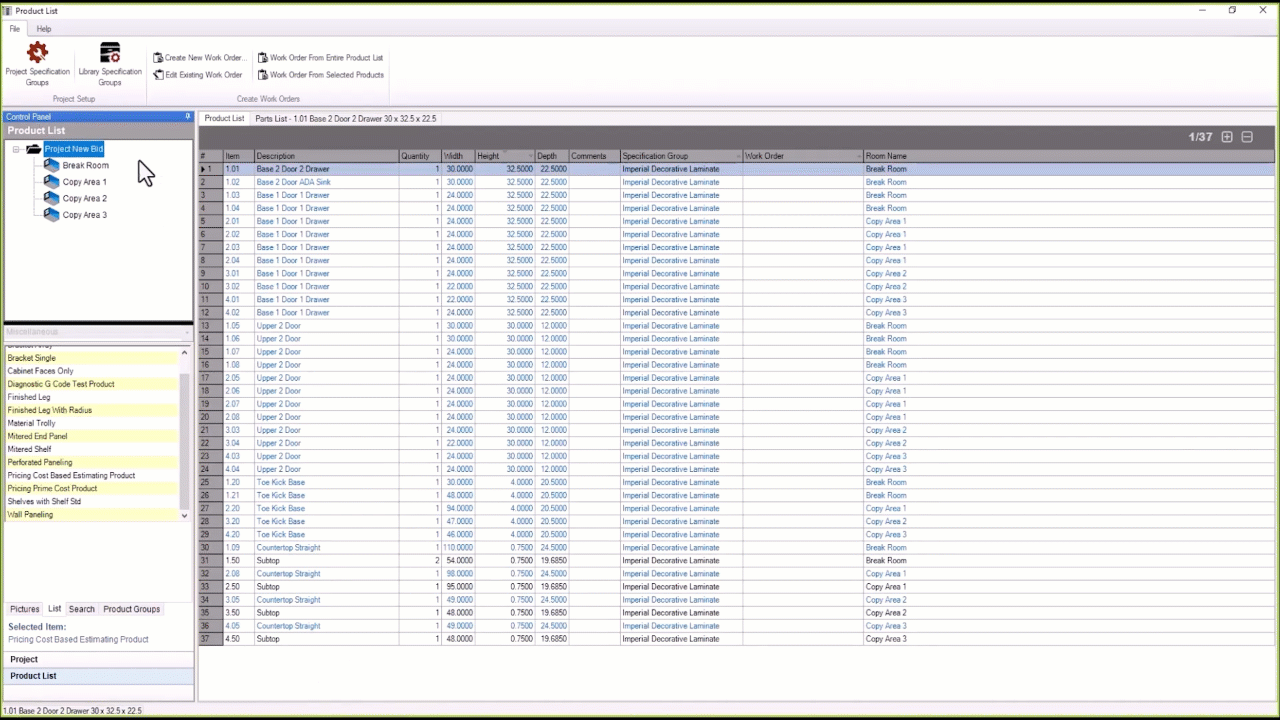Open the Project section of the Control Panel
Image resolution: width=1280 pixels, height=720 pixels.
click(x=98, y=659)
